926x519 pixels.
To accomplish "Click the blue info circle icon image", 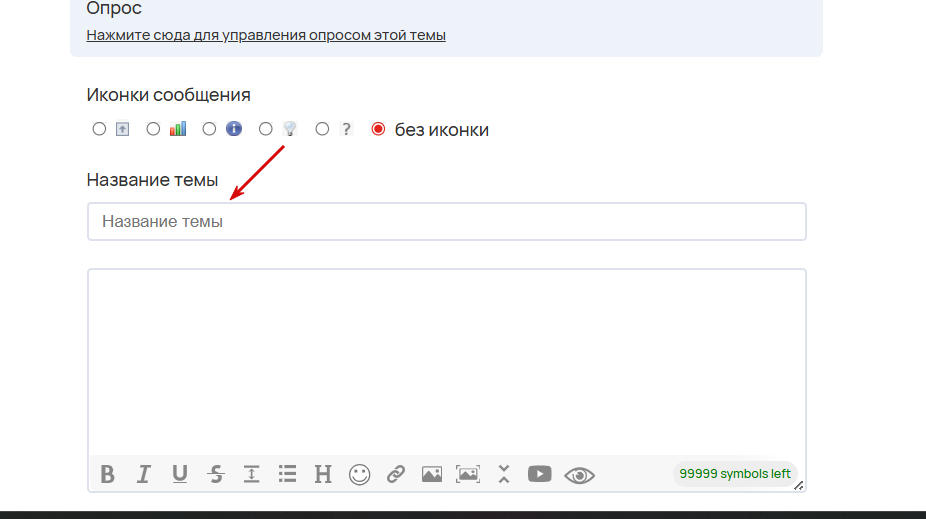I will pyautogui.click(x=234, y=129).
